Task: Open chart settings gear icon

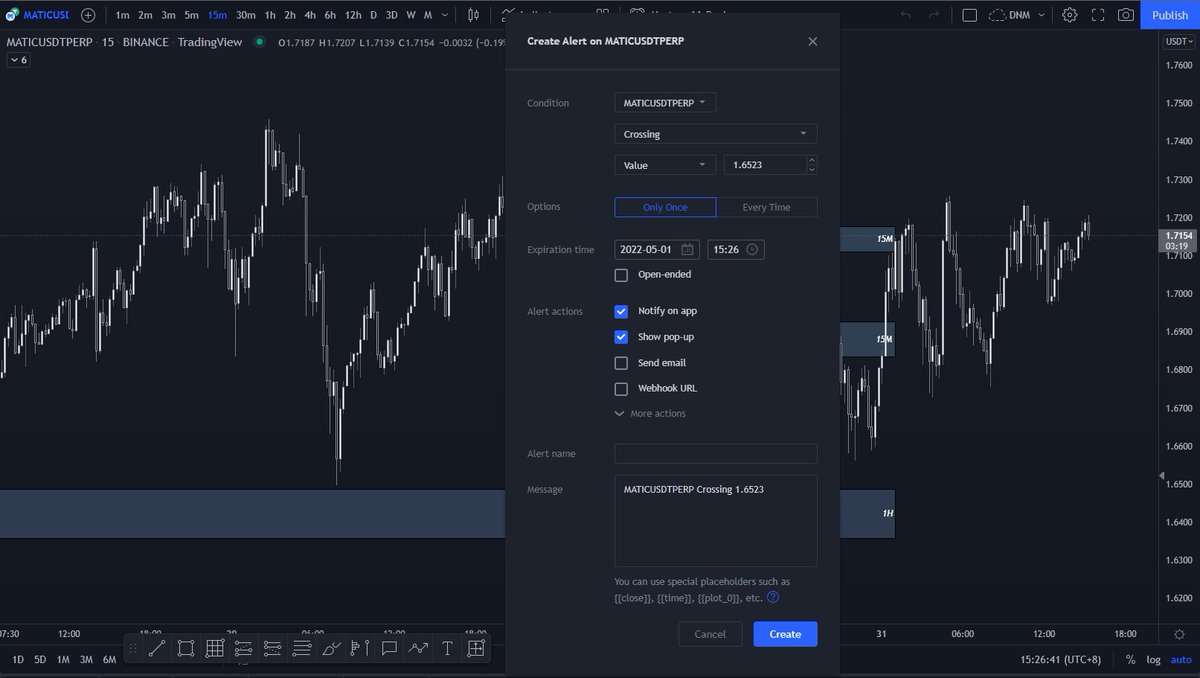Action: click(x=1070, y=15)
